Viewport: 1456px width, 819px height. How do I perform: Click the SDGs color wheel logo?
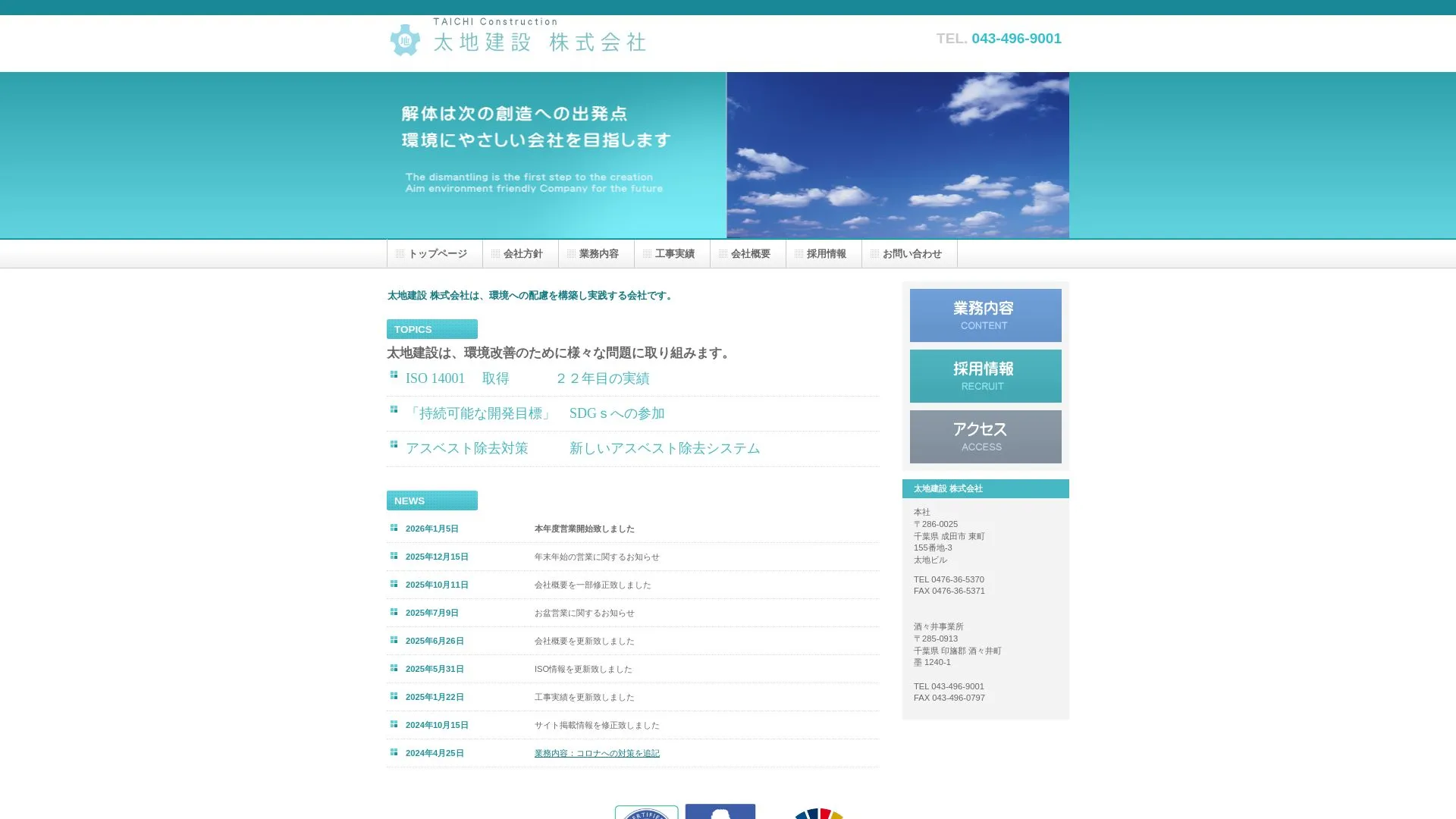(819, 814)
